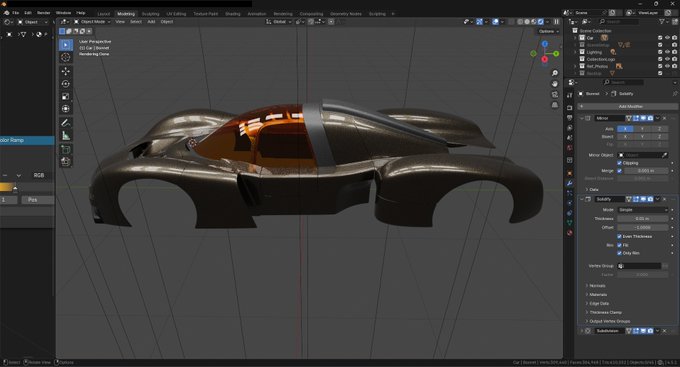Image resolution: width=680 pixels, height=367 pixels.
Task: Toggle Only Rim checkbox
Action: [x=619, y=253]
